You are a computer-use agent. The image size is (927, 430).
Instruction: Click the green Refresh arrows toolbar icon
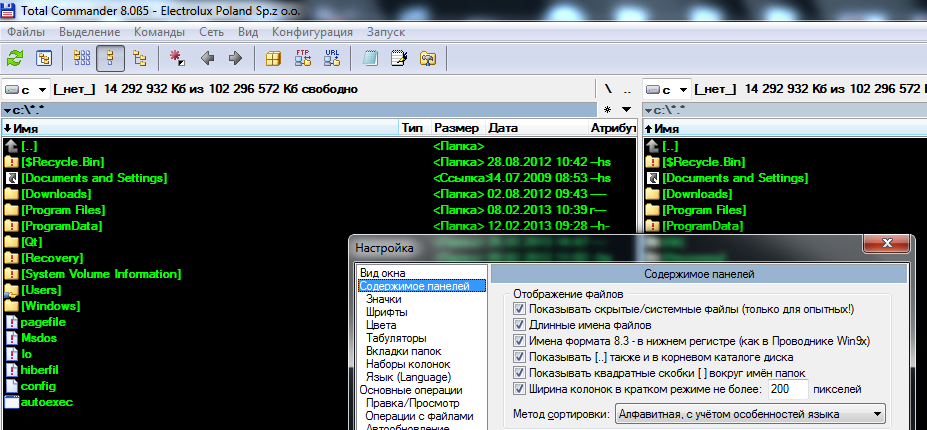tap(15, 58)
